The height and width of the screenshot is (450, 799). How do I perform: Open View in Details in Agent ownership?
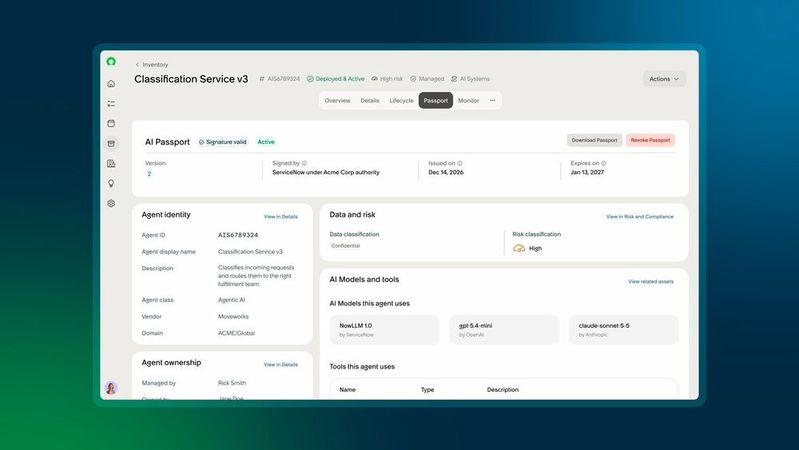click(x=281, y=365)
